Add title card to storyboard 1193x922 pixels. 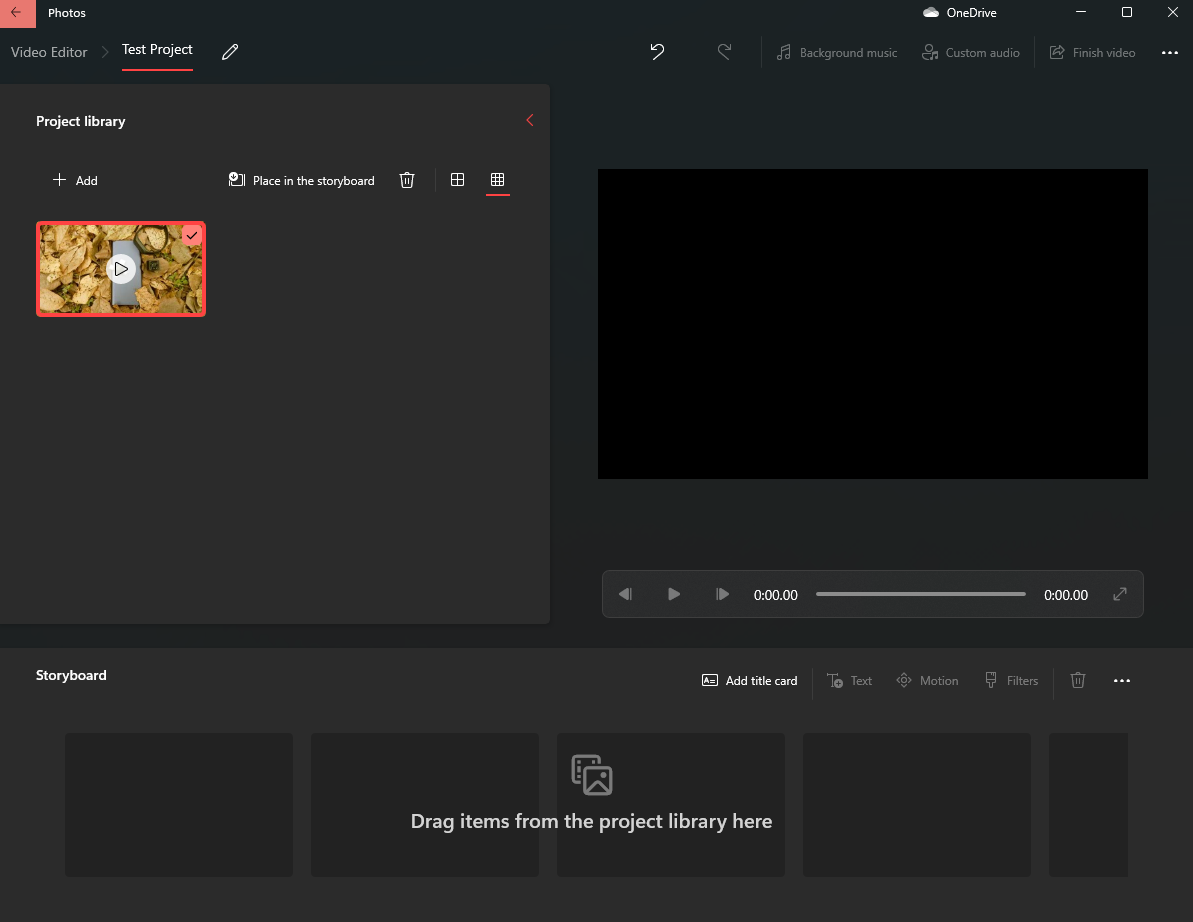click(749, 681)
